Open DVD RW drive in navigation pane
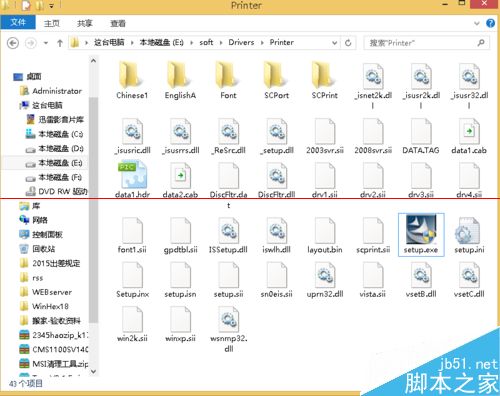The width and height of the screenshot is (500, 396). 57,192
